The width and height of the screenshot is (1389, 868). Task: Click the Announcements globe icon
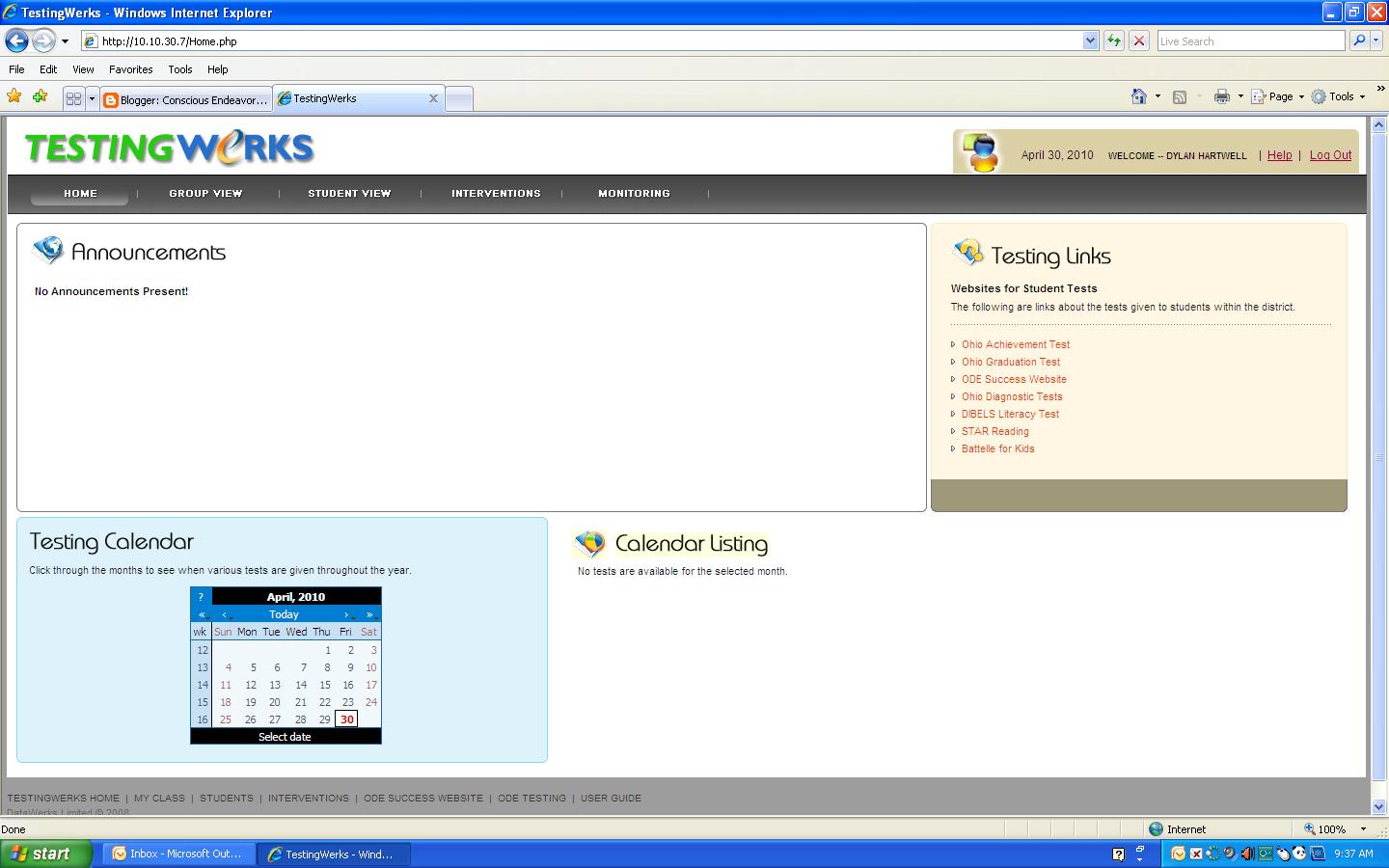(x=46, y=251)
